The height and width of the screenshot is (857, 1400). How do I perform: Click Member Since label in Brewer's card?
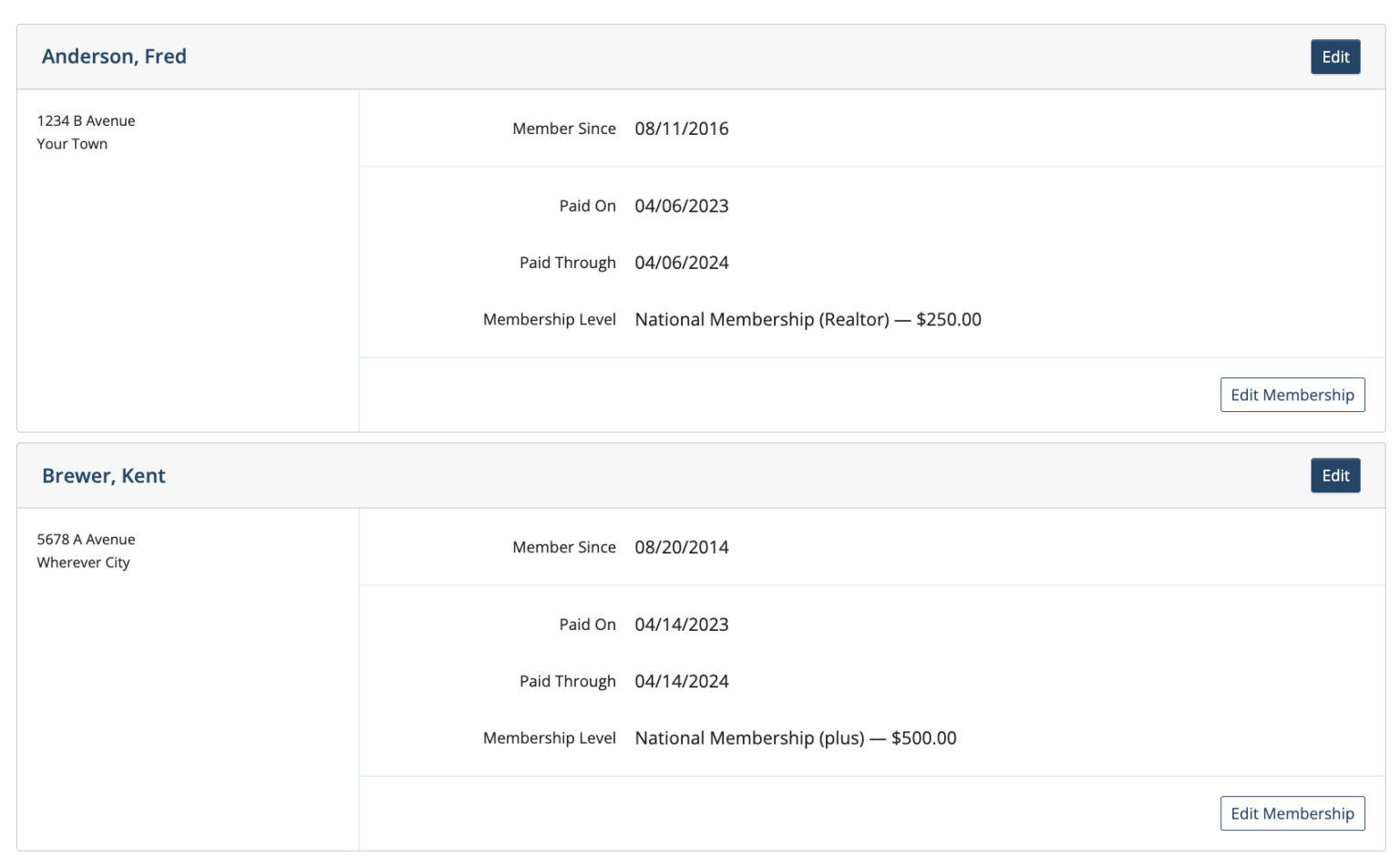(x=563, y=547)
